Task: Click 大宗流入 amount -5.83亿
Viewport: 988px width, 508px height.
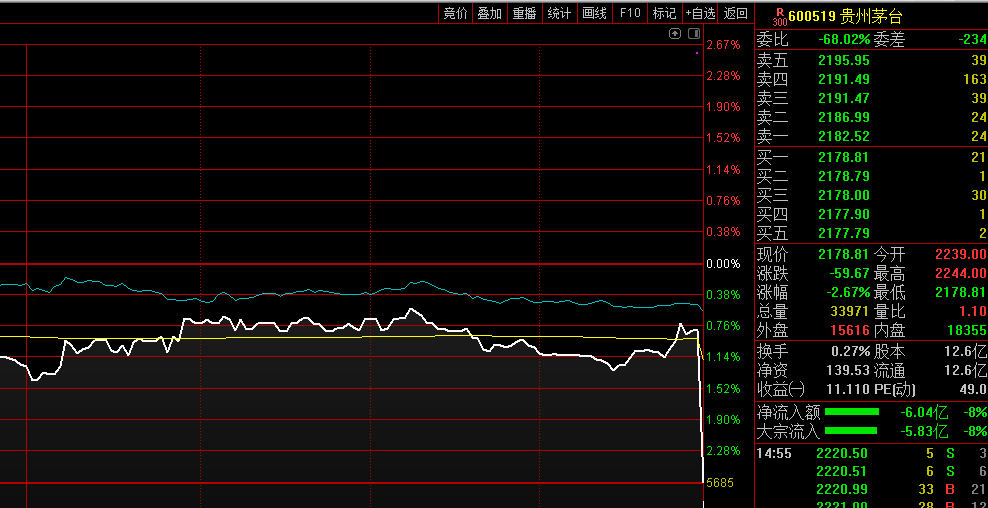Action: coord(925,432)
